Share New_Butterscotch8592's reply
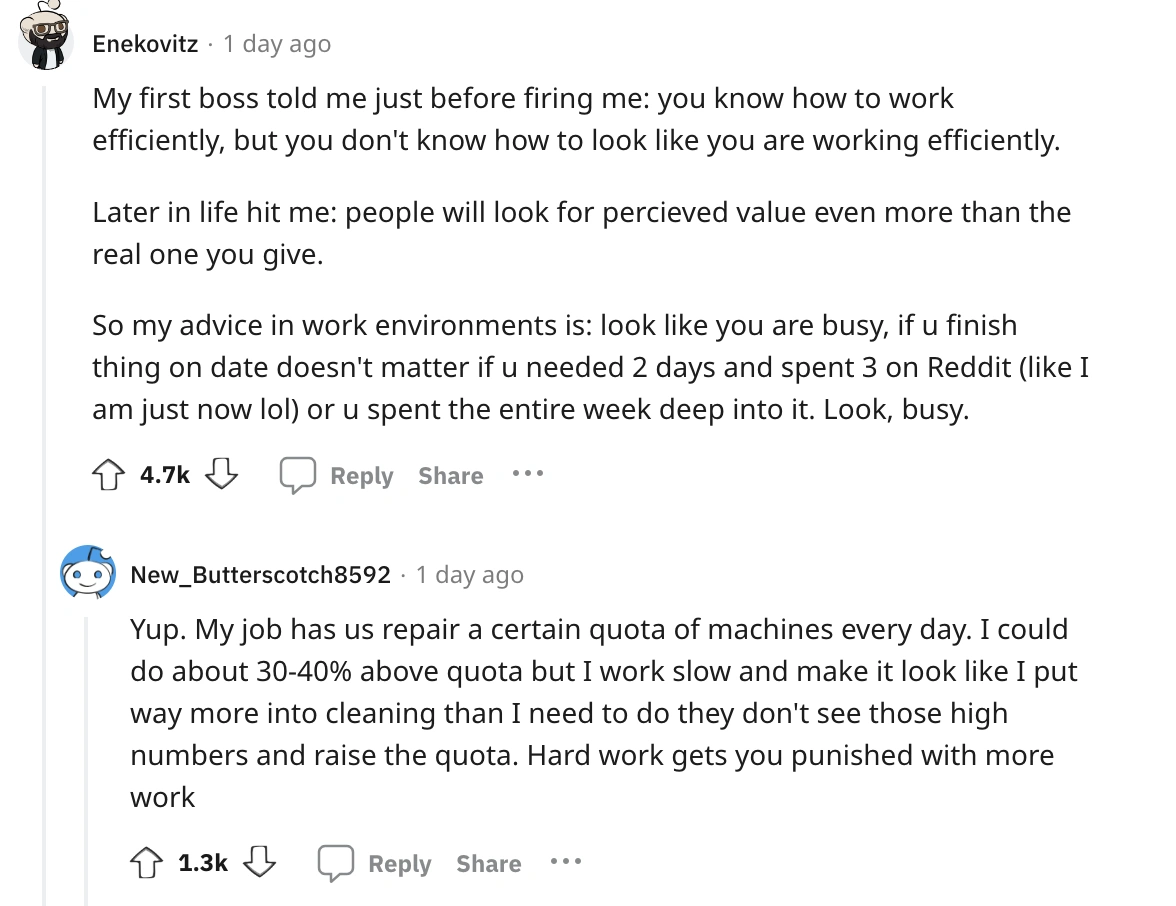The width and height of the screenshot is (1176, 906). click(488, 863)
